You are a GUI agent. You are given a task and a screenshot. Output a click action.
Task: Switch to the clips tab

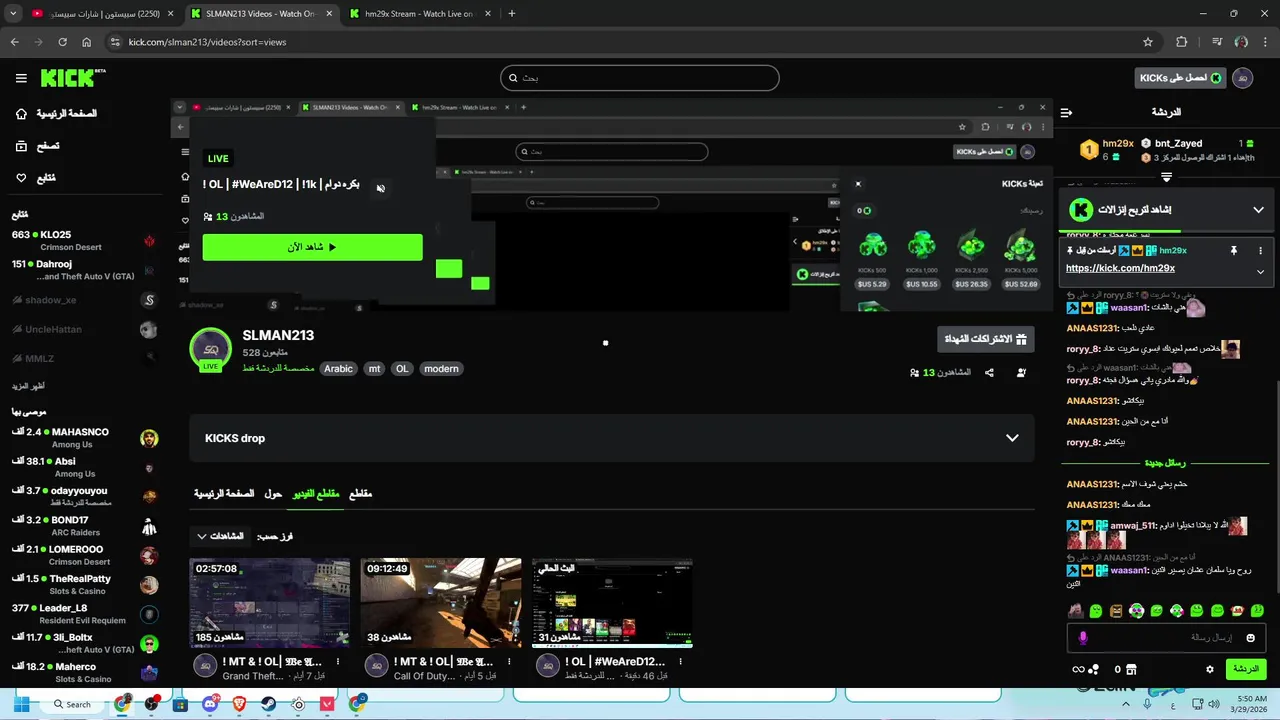click(360, 494)
